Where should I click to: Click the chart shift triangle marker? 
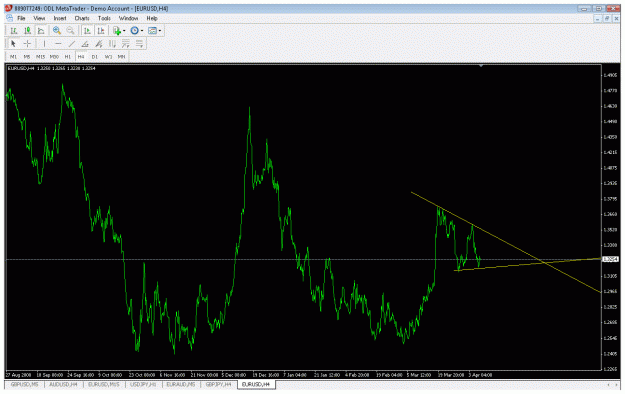coord(481,65)
